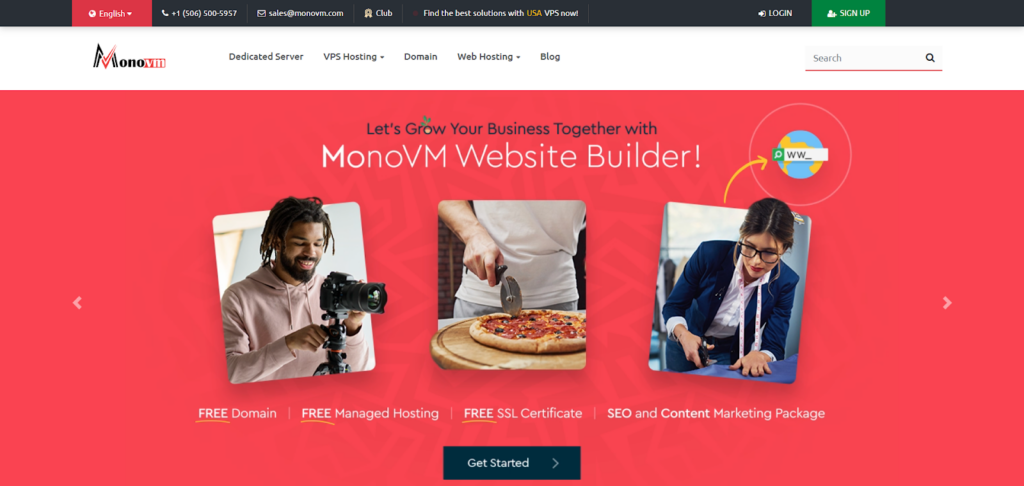
Task: Click the search magnifier icon
Action: [930, 58]
